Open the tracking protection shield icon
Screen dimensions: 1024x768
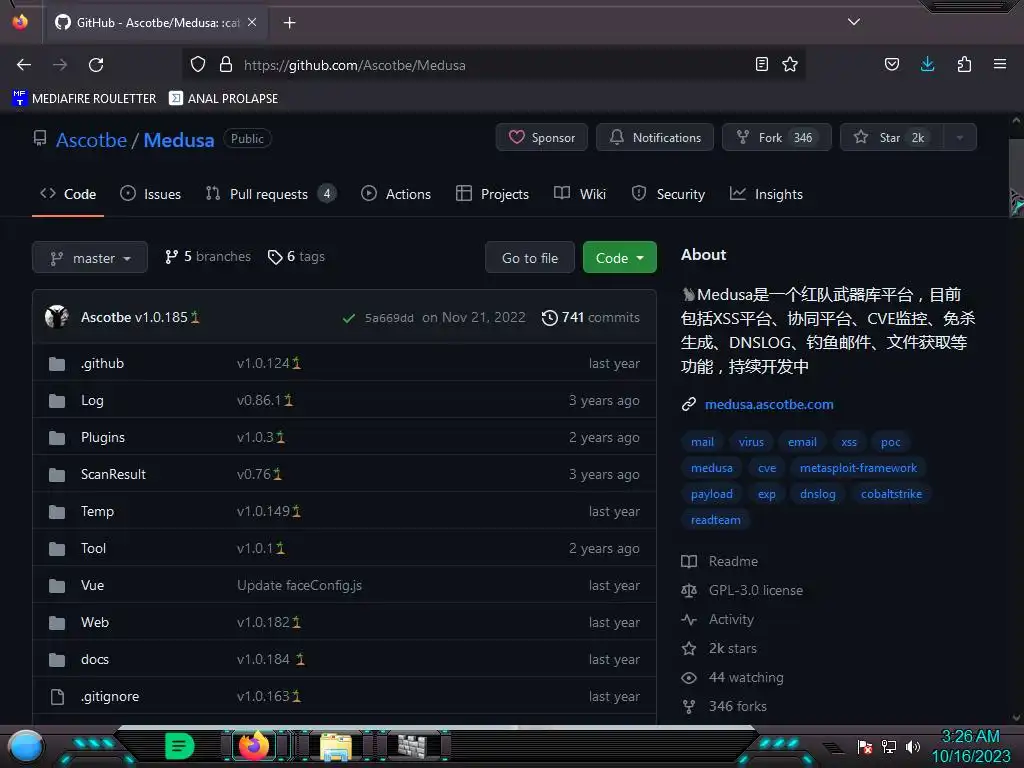tap(198, 65)
